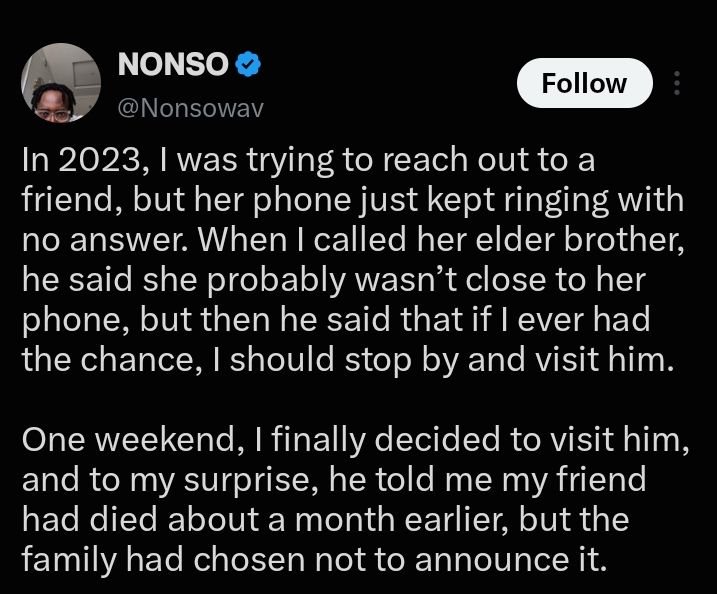Click the word "friend" at second line start
The image size is (717, 594).
click(67, 200)
